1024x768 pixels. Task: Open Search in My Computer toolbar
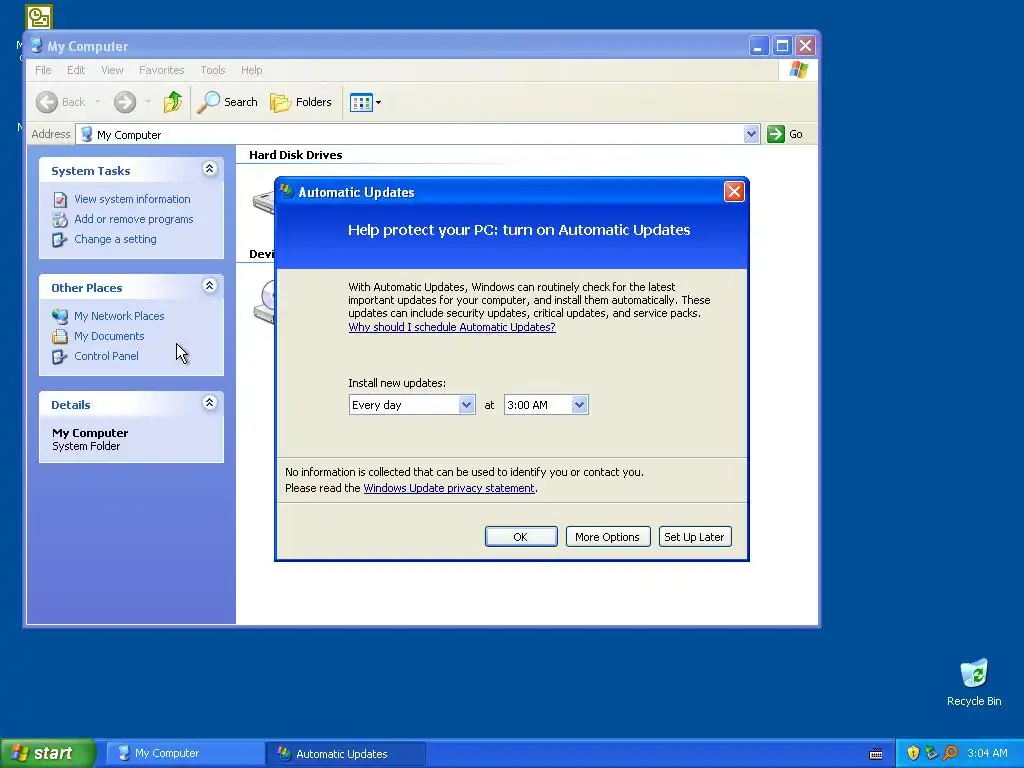coord(227,102)
